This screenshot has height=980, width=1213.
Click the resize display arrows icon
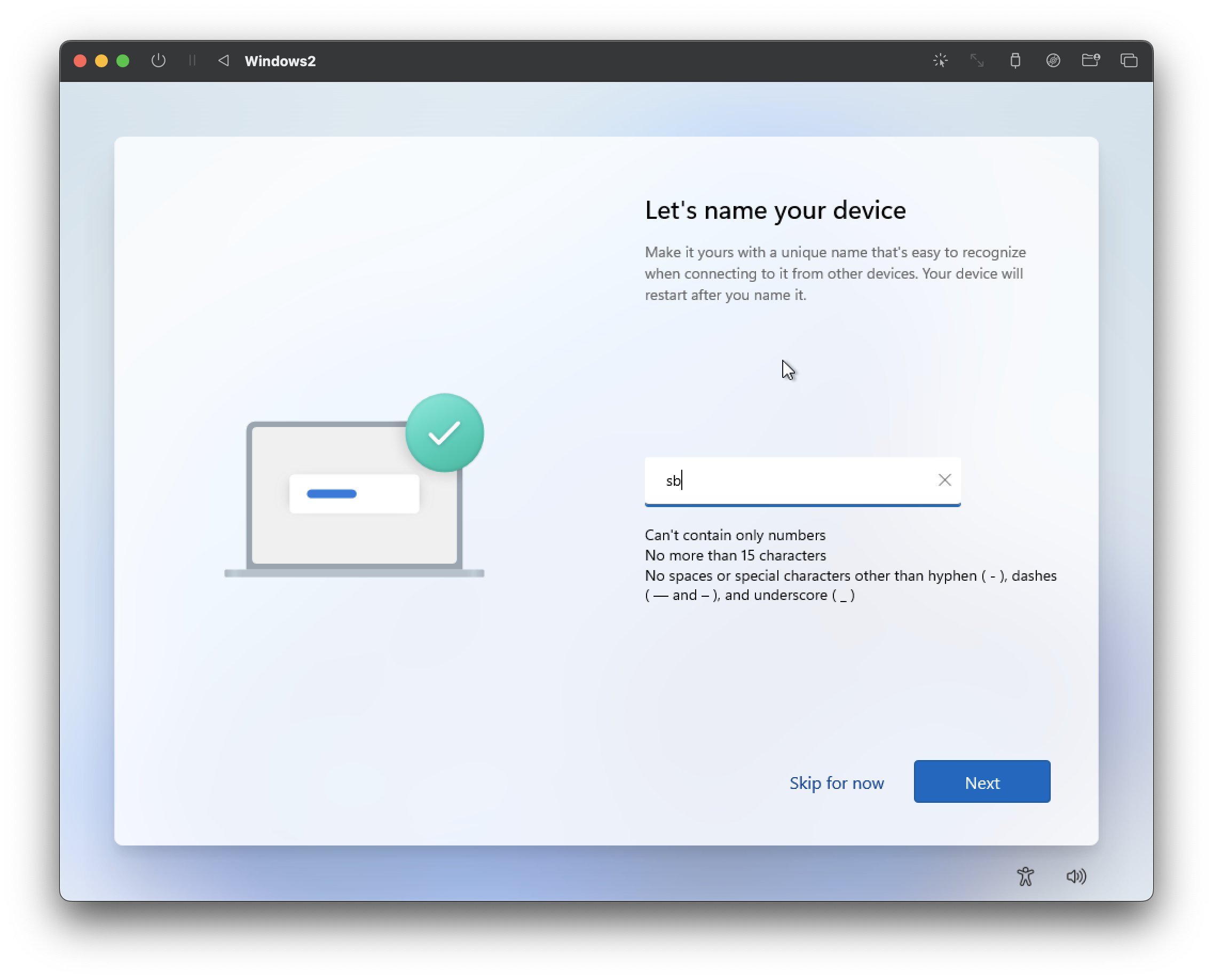977,60
